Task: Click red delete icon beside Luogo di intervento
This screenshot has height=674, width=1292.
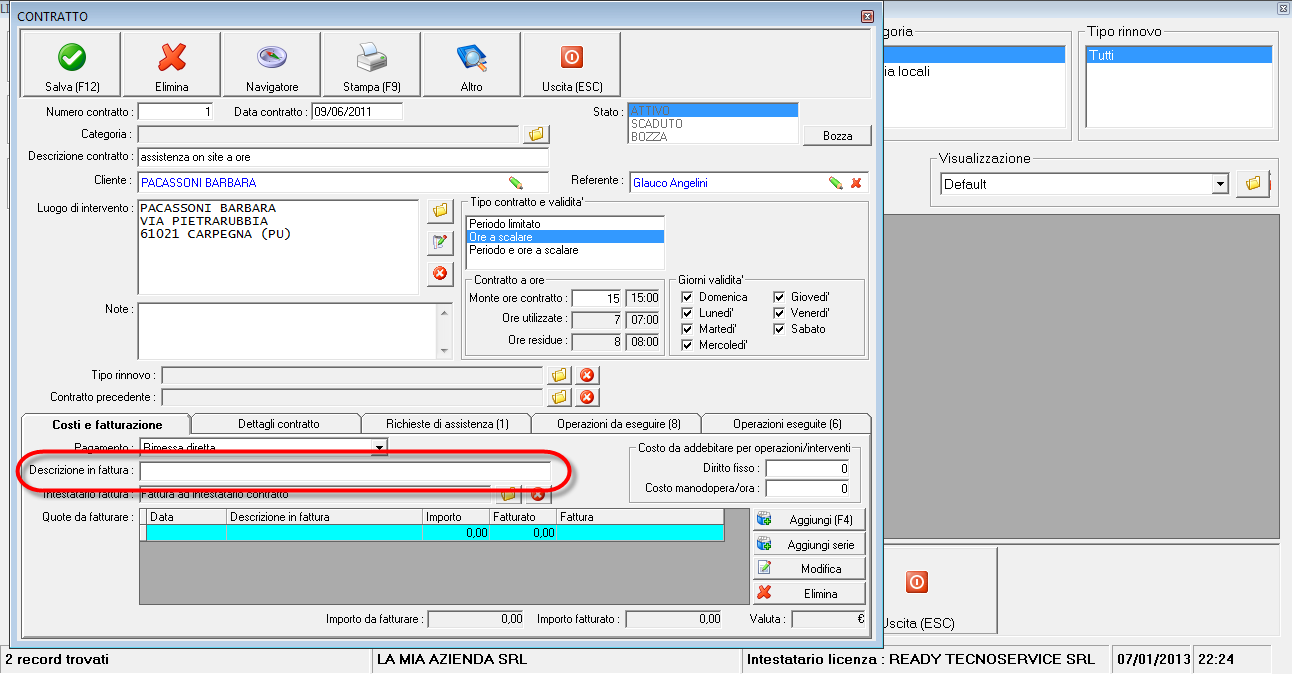Action: click(440, 273)
